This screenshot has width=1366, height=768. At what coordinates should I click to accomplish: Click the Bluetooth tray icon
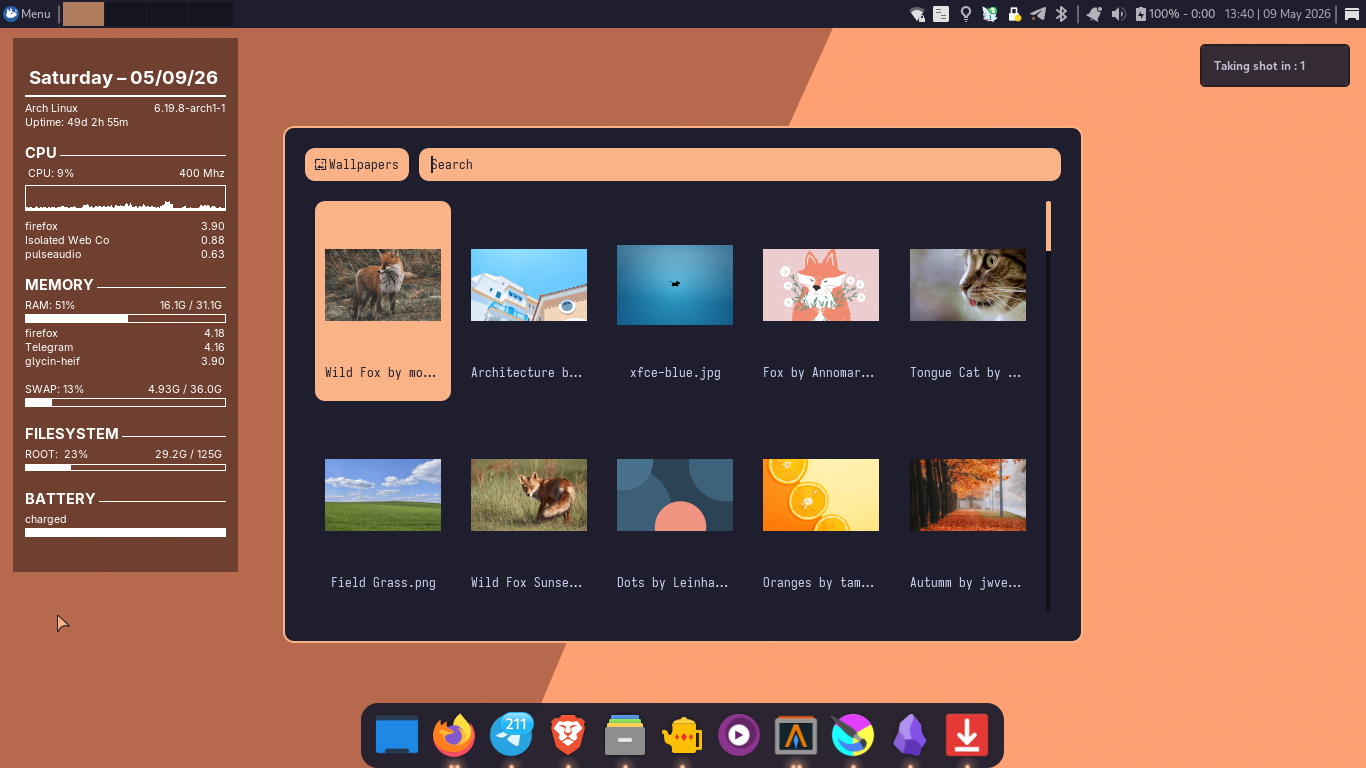click(1063, 14)
